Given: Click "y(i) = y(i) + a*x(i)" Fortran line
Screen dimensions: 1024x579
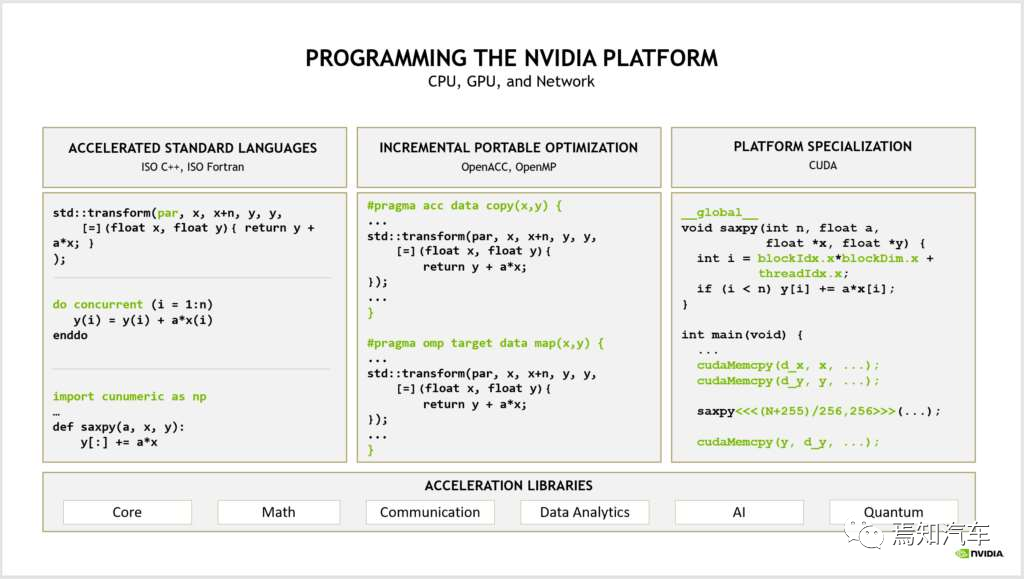Looking at the screenshot, I should (x=143, y=320).
